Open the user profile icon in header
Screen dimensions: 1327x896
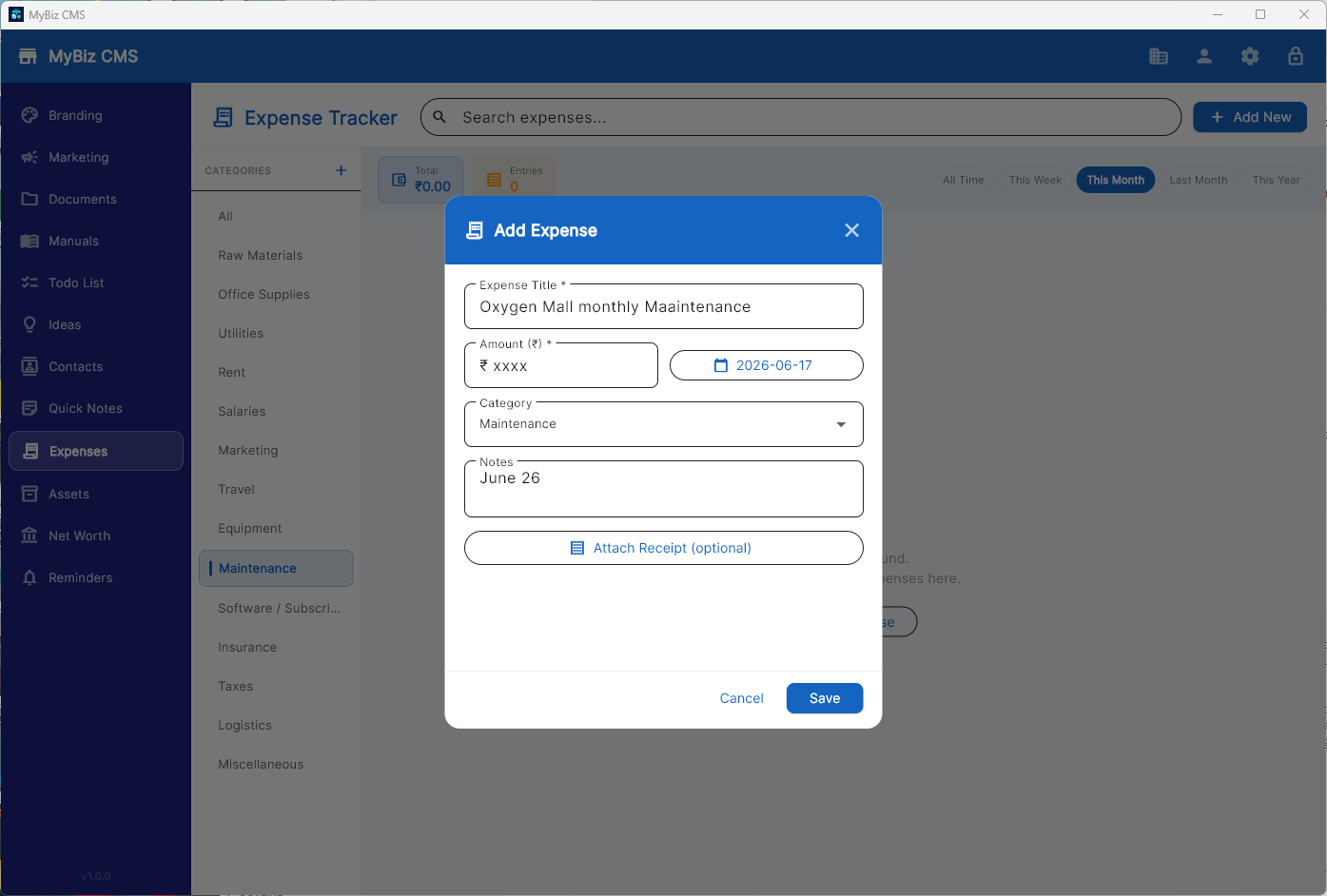point(1204,56)
